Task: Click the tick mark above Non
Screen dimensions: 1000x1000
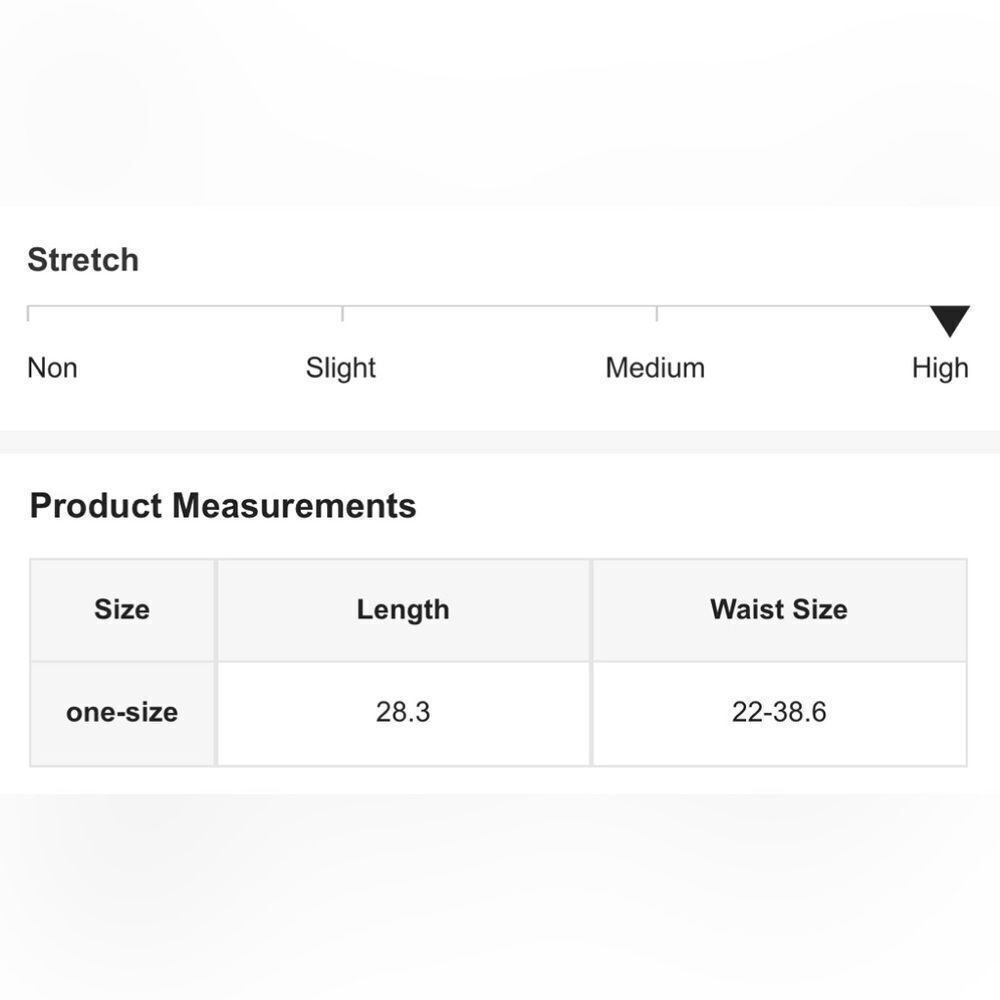Action: pyautogui.click(x=28, y=313)
